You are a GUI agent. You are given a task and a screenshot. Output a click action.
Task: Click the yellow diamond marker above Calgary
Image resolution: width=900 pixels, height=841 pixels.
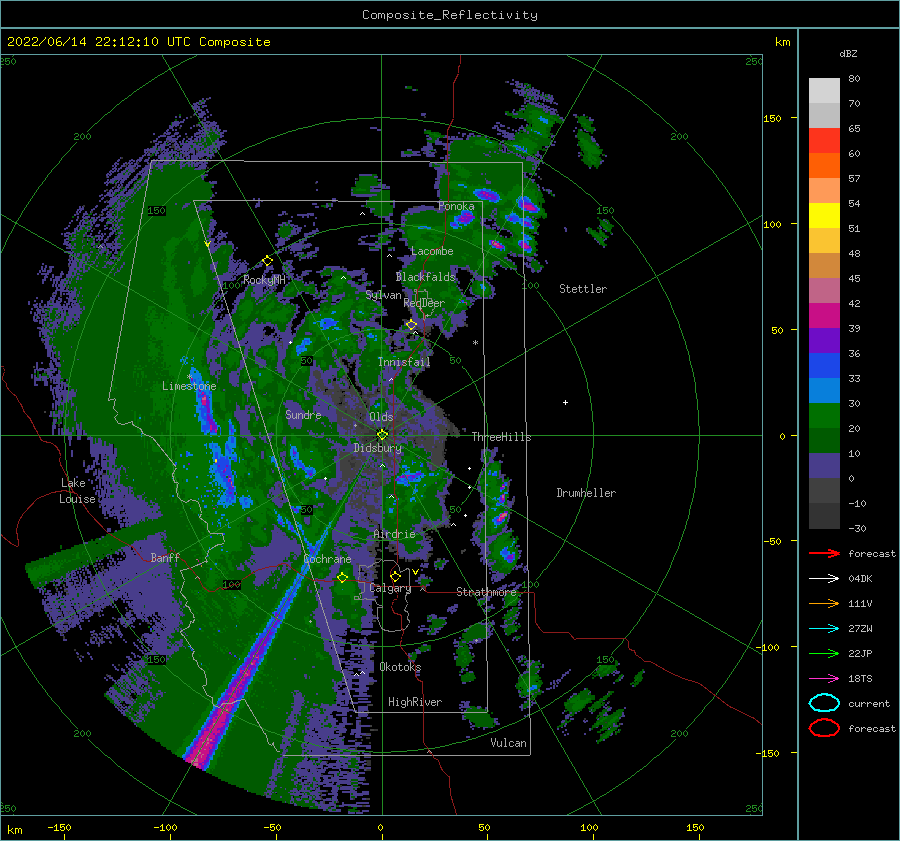395,576
